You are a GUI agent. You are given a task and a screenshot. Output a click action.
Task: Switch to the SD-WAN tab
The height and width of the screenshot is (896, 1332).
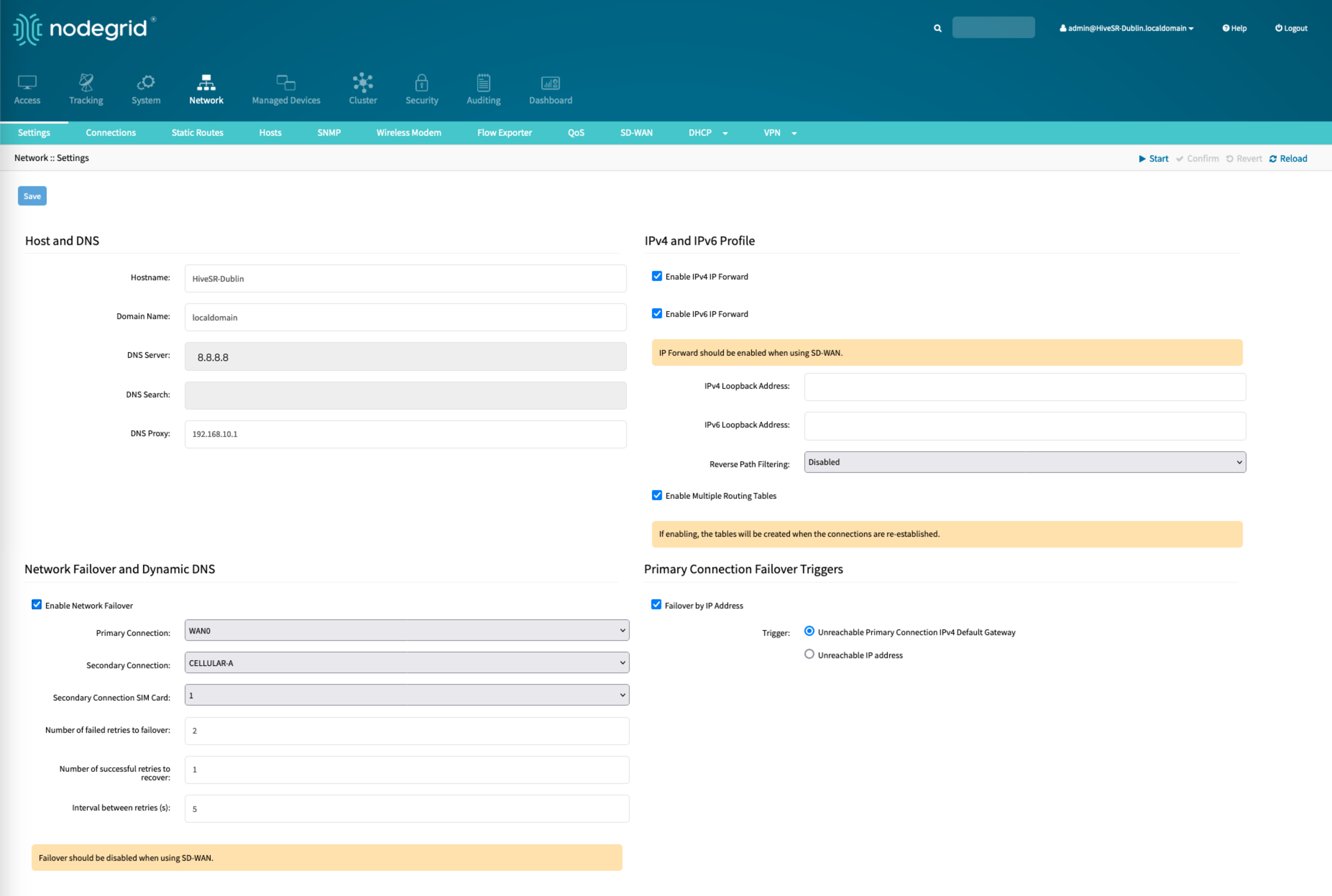[637, 132]
